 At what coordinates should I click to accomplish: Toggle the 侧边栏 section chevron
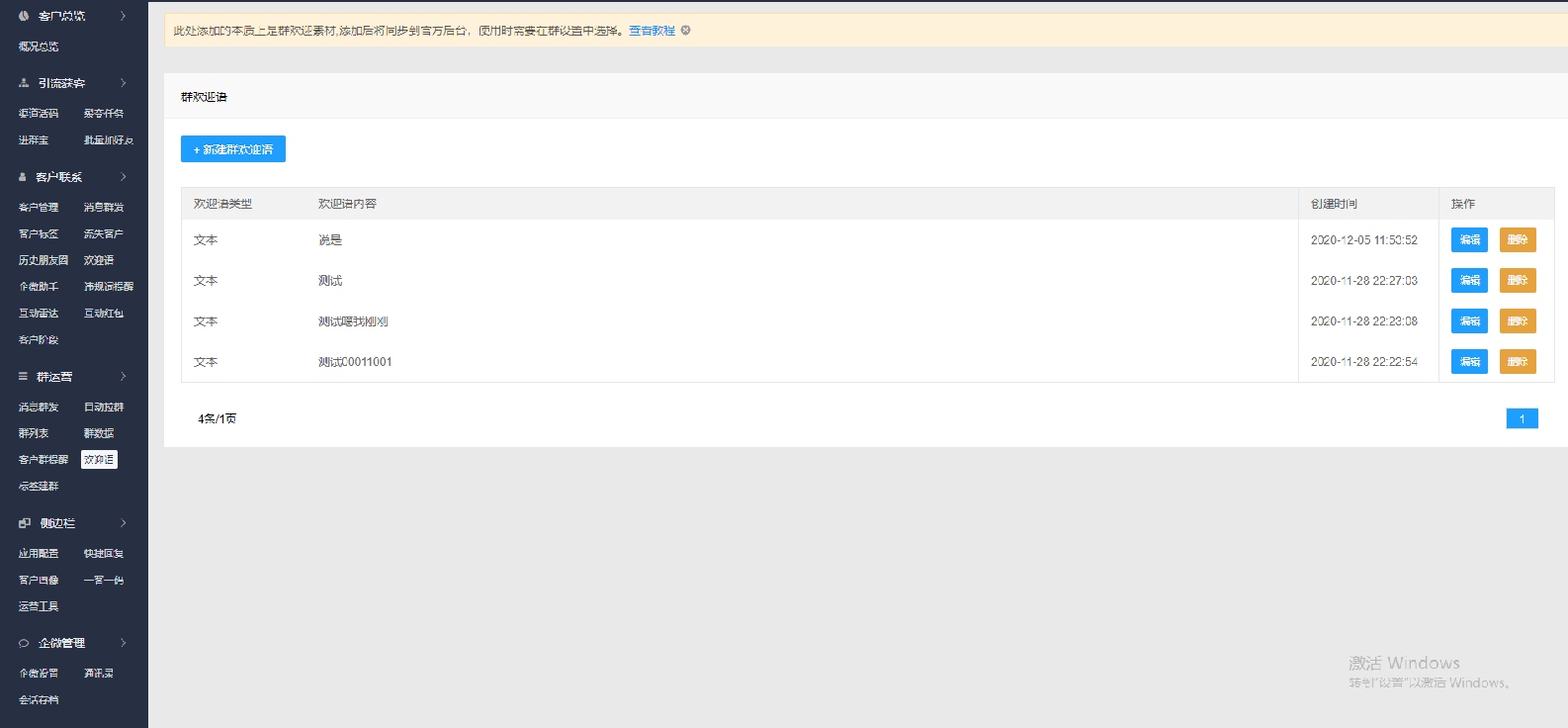click(x=124, y=523)
